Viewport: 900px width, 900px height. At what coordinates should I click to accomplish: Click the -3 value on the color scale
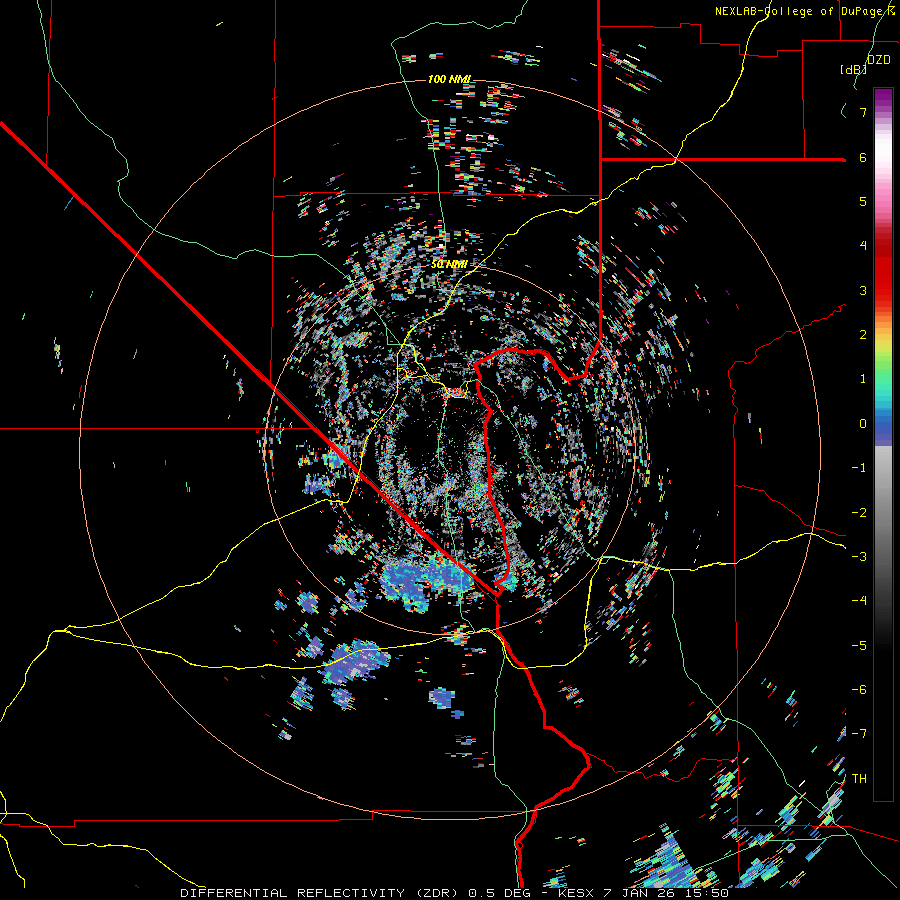point(859,557)
